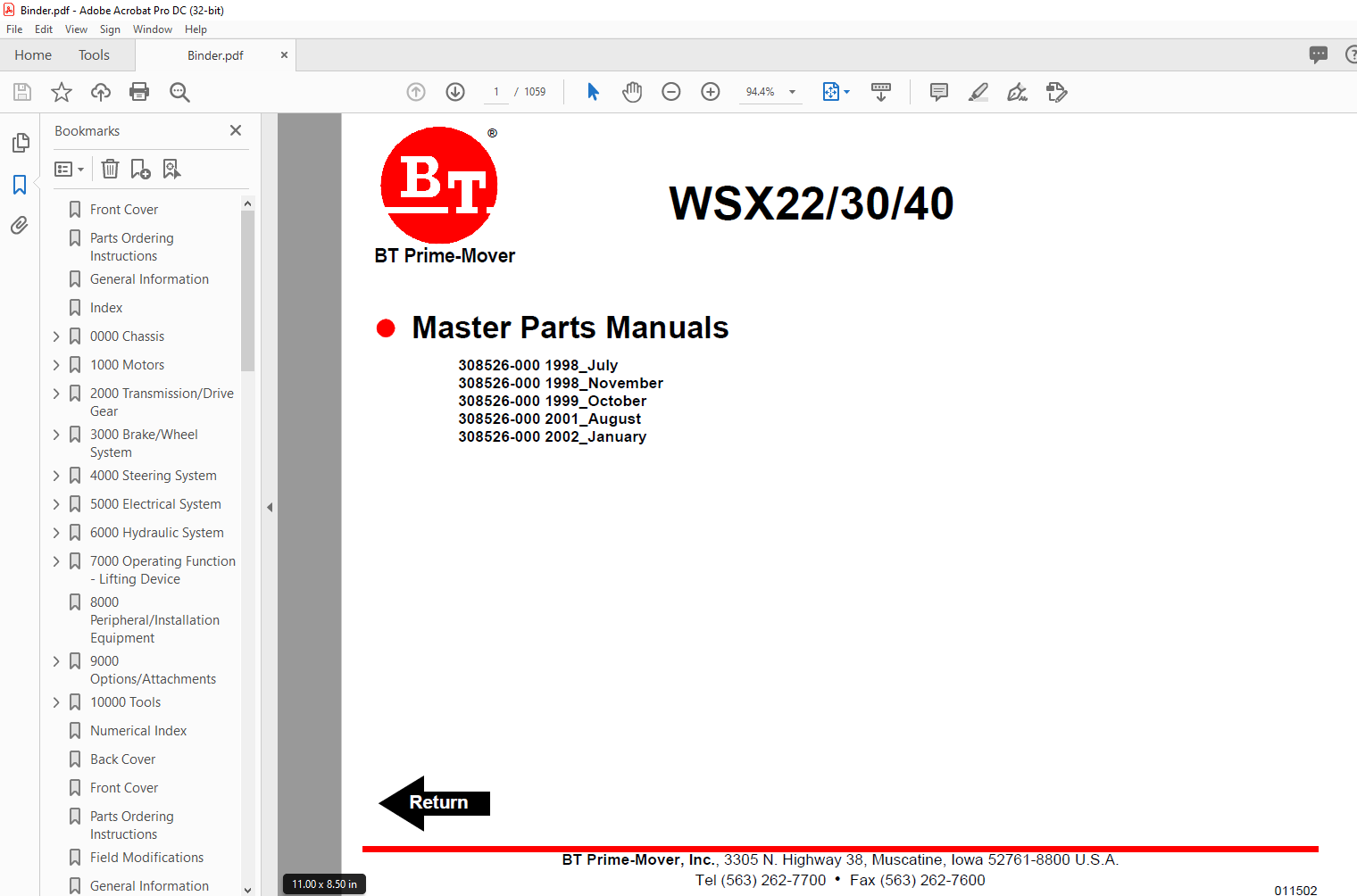The width and height of the screenshot is (1357, 896).
Task: Open the first Front Cover bookmark
Action: click(124, 210)
